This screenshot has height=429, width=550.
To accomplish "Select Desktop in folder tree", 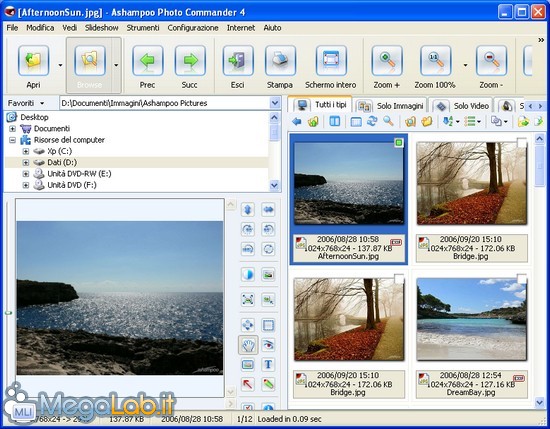I will [x=34, y=117].
